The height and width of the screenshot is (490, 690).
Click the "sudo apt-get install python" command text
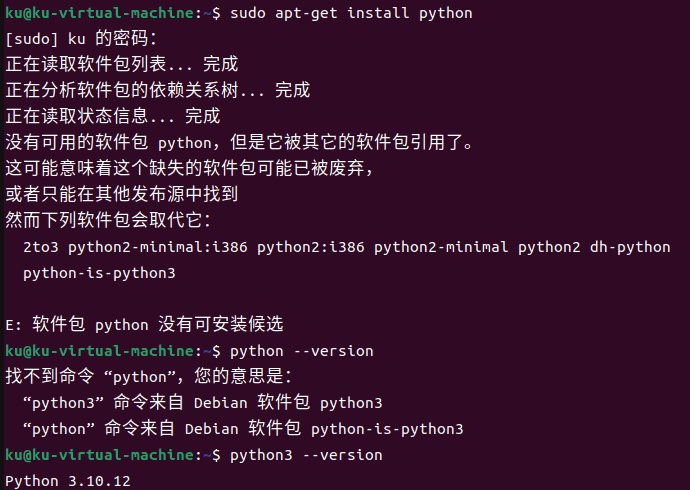click(x=351, y=13)
